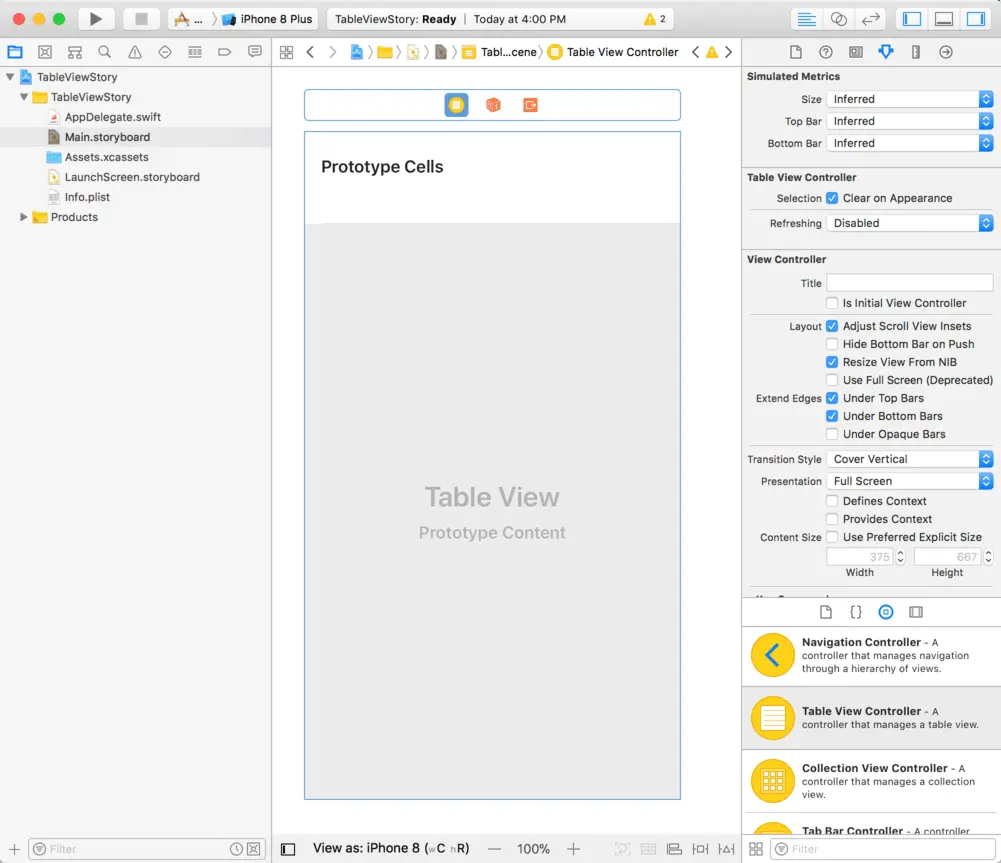Enable Is Initial View Controller checkbox
This screenshot has height=863, width=1001.
[832, 303]
